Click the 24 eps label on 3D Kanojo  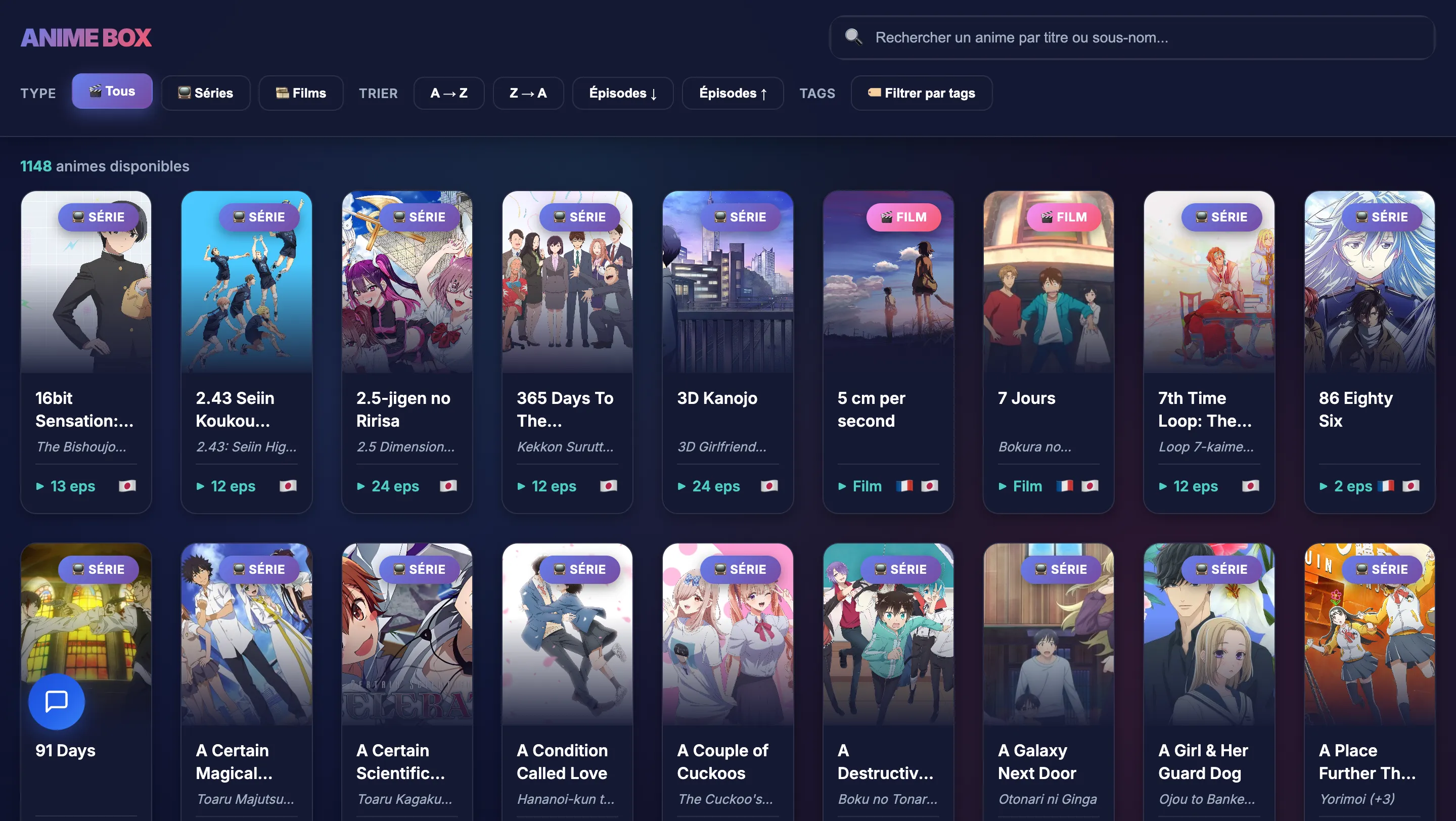point(709,486)
